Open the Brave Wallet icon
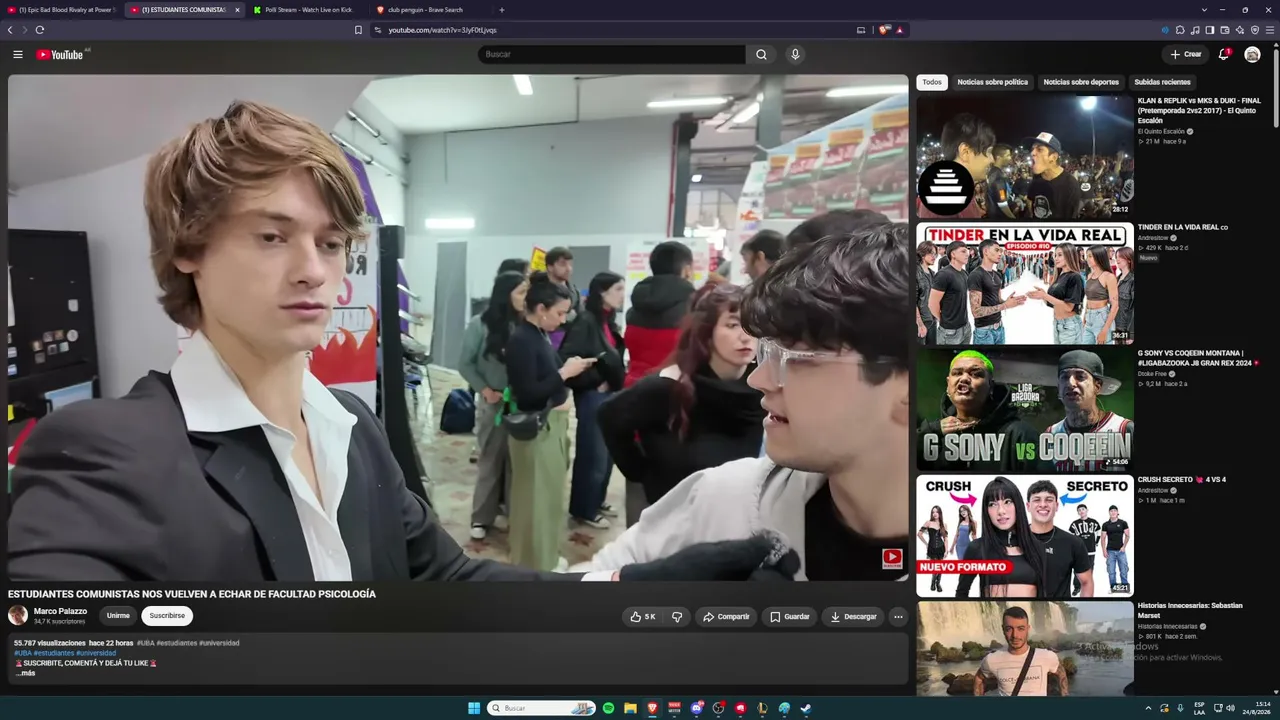This screenshot has height=720, width=1280. click(1225, 30)
